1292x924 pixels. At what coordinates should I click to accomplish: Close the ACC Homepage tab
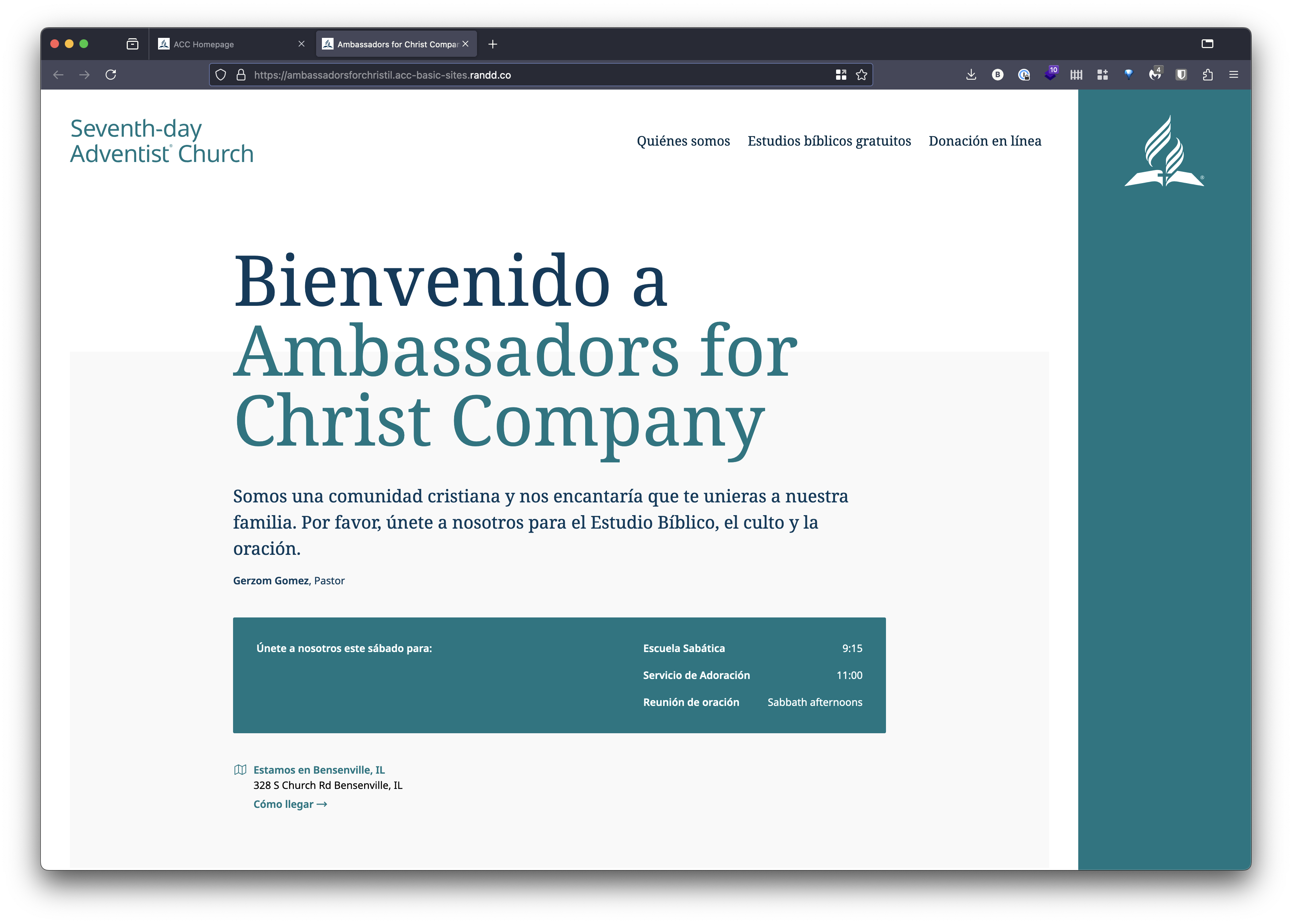pos(302,44)
